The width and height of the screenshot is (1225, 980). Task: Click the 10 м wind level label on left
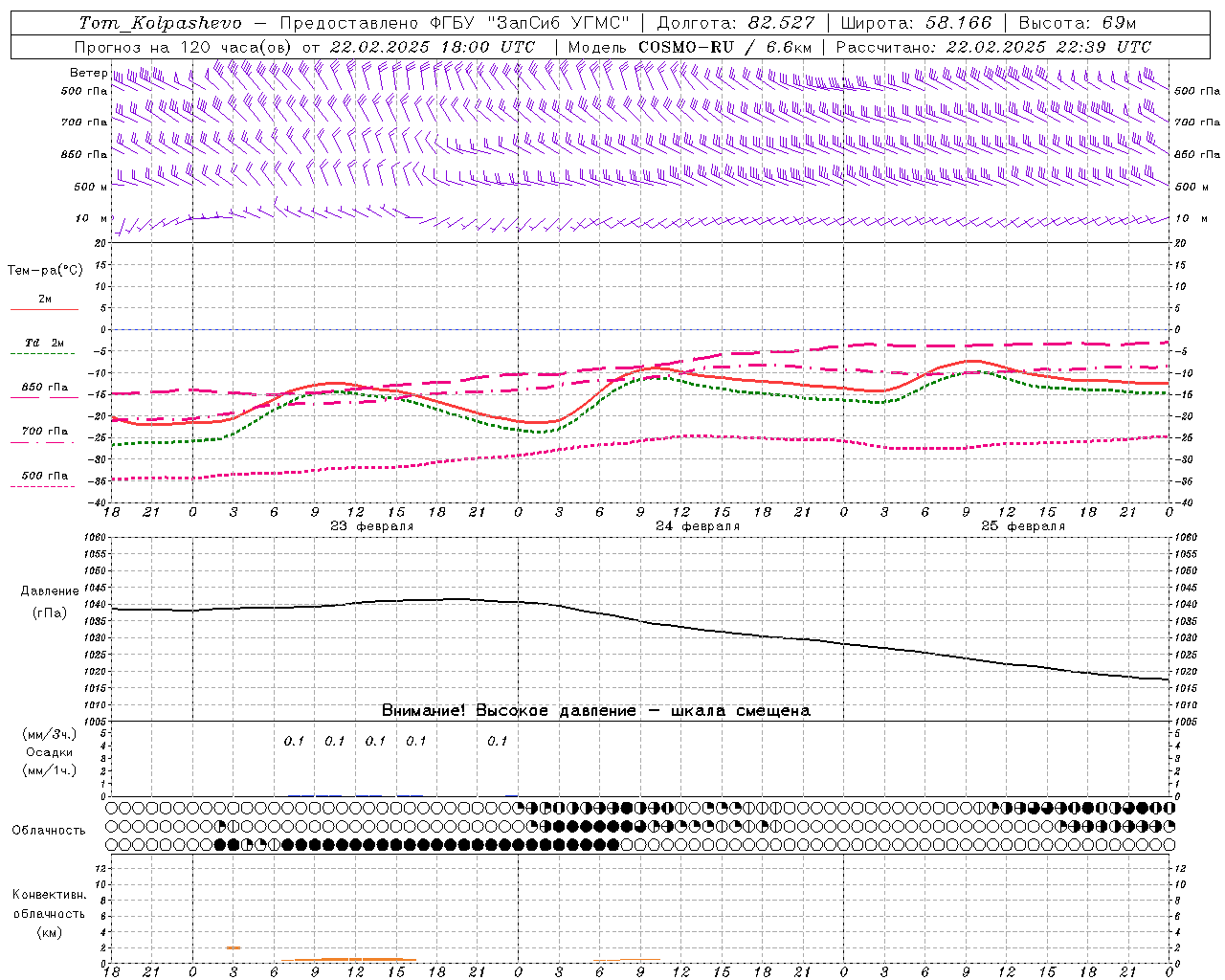pos(91,218)
